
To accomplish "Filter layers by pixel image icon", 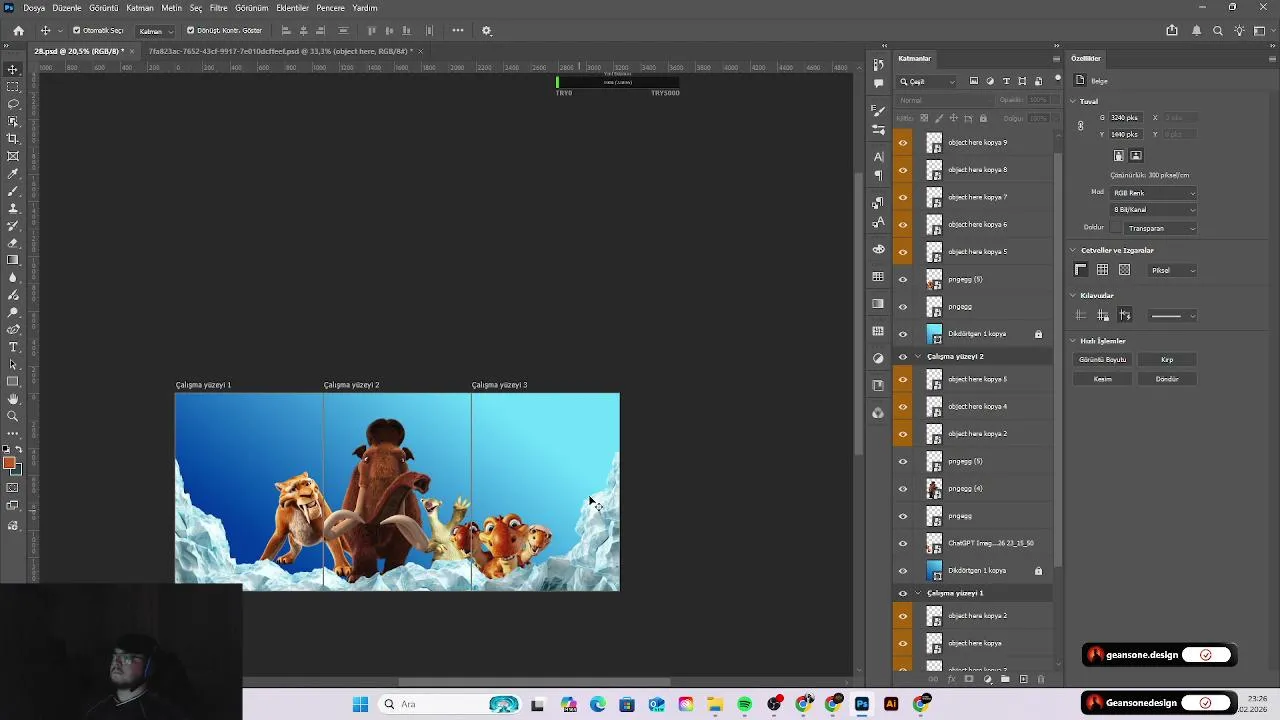I will coord(976,81).
